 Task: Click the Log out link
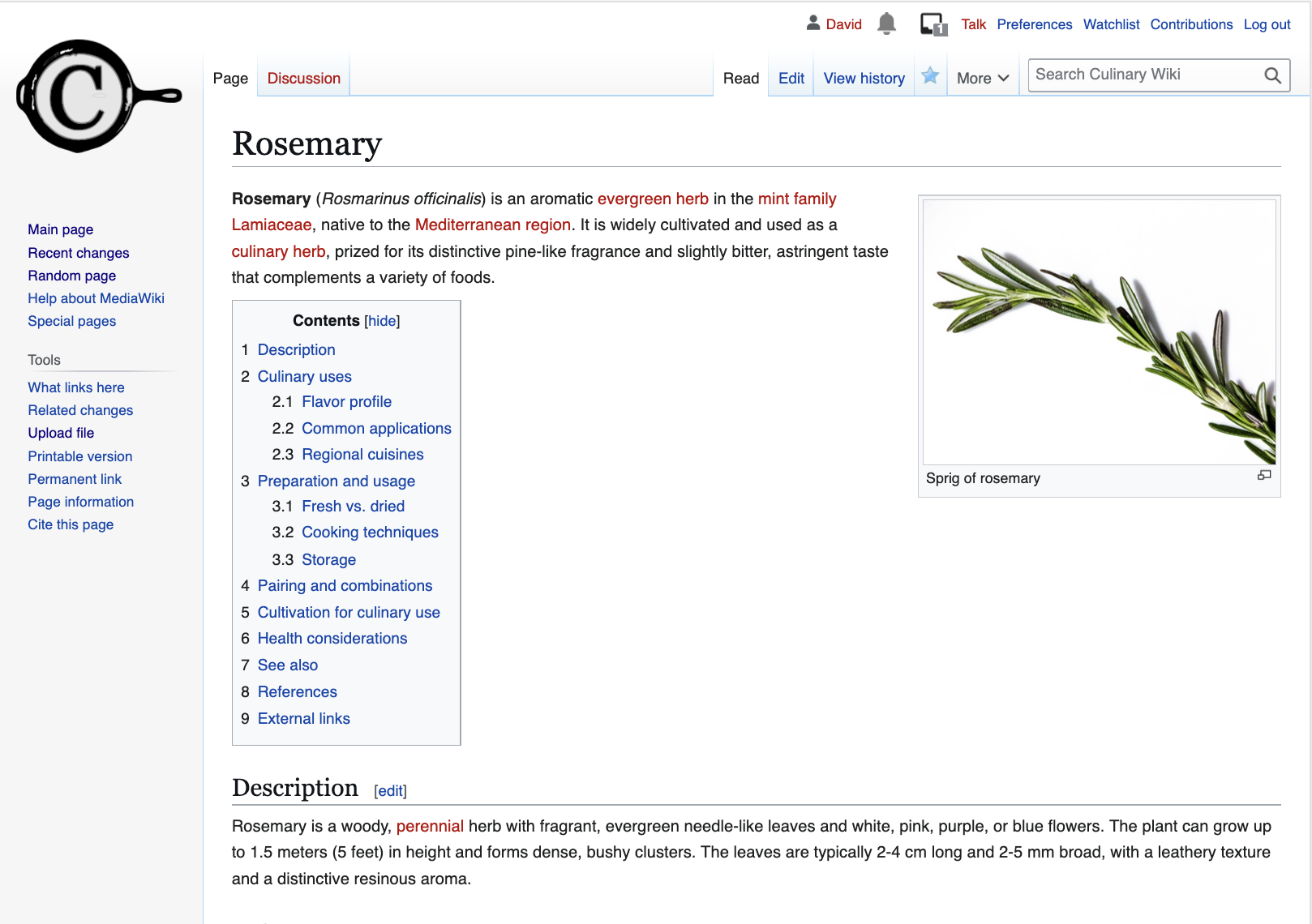[x=1267, y=24]
